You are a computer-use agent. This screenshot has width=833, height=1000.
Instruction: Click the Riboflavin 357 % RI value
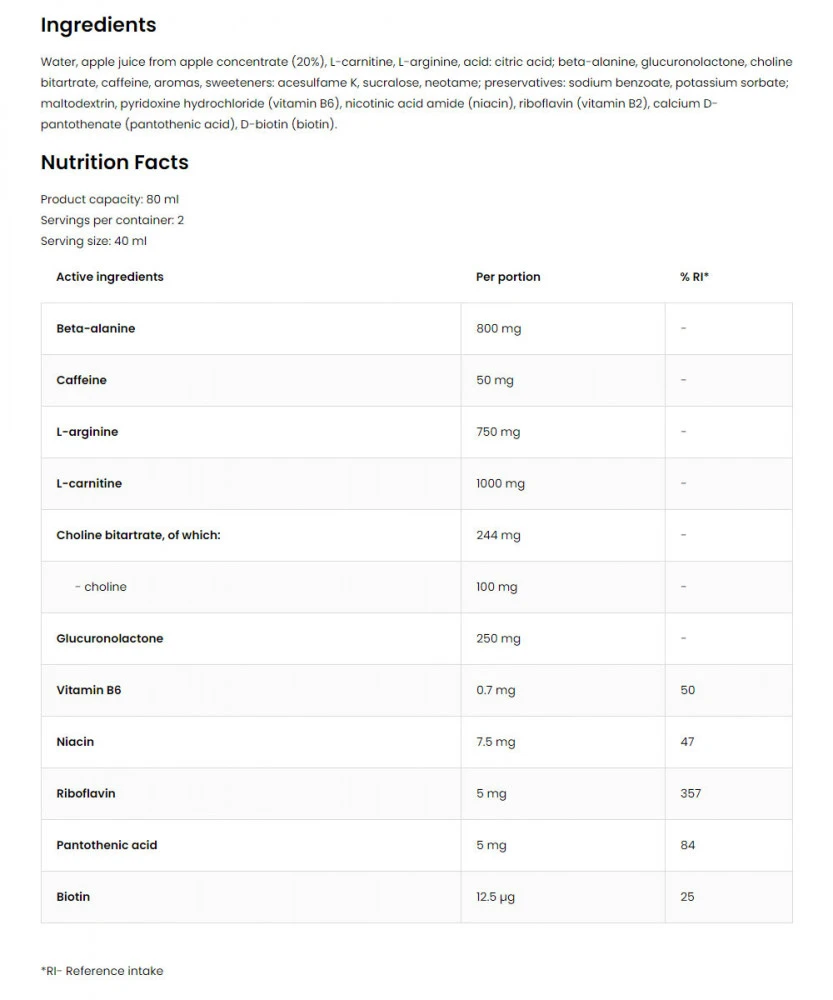click(690, 794)
